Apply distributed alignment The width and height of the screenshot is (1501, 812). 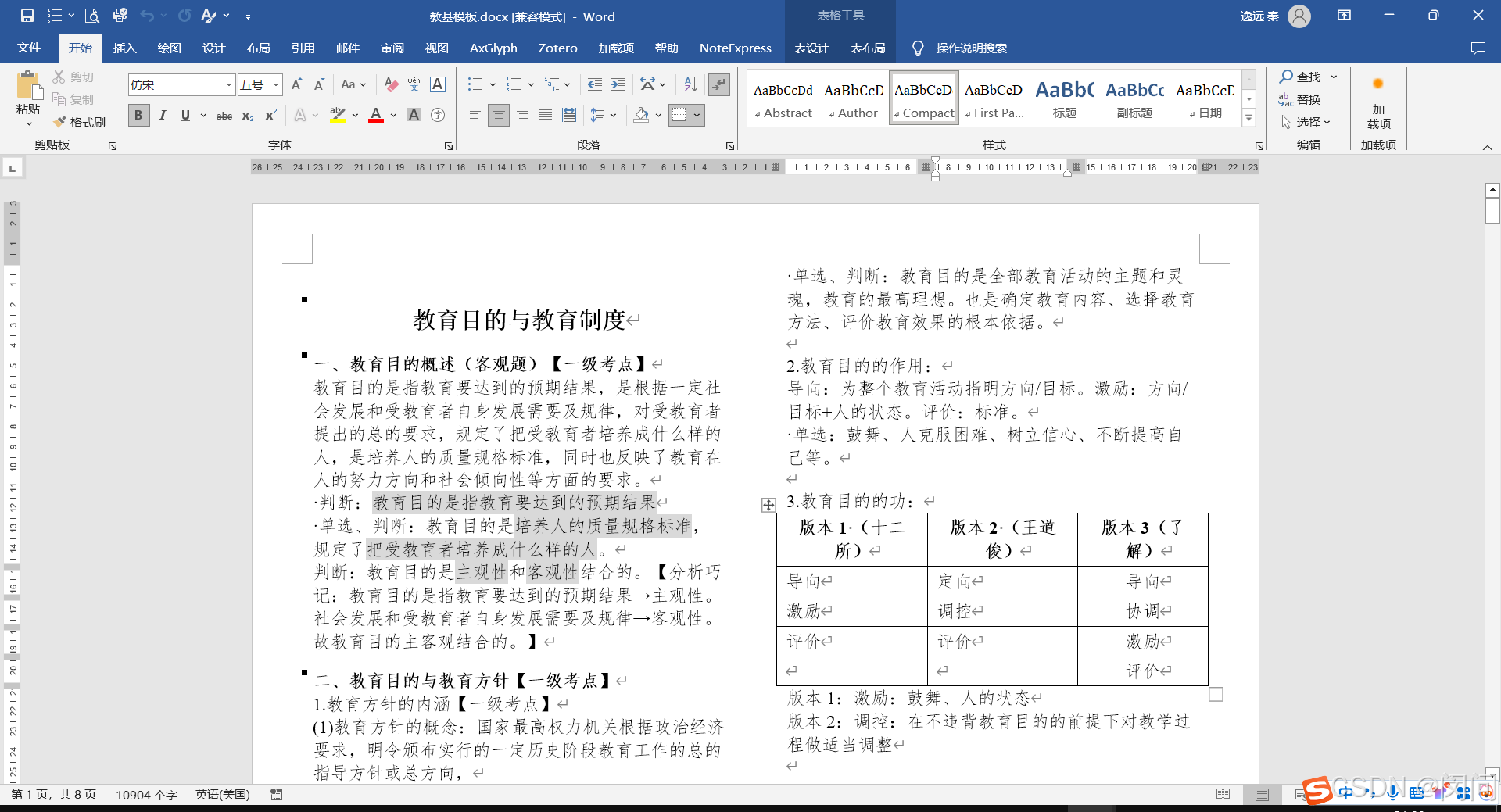click(569, 116)
